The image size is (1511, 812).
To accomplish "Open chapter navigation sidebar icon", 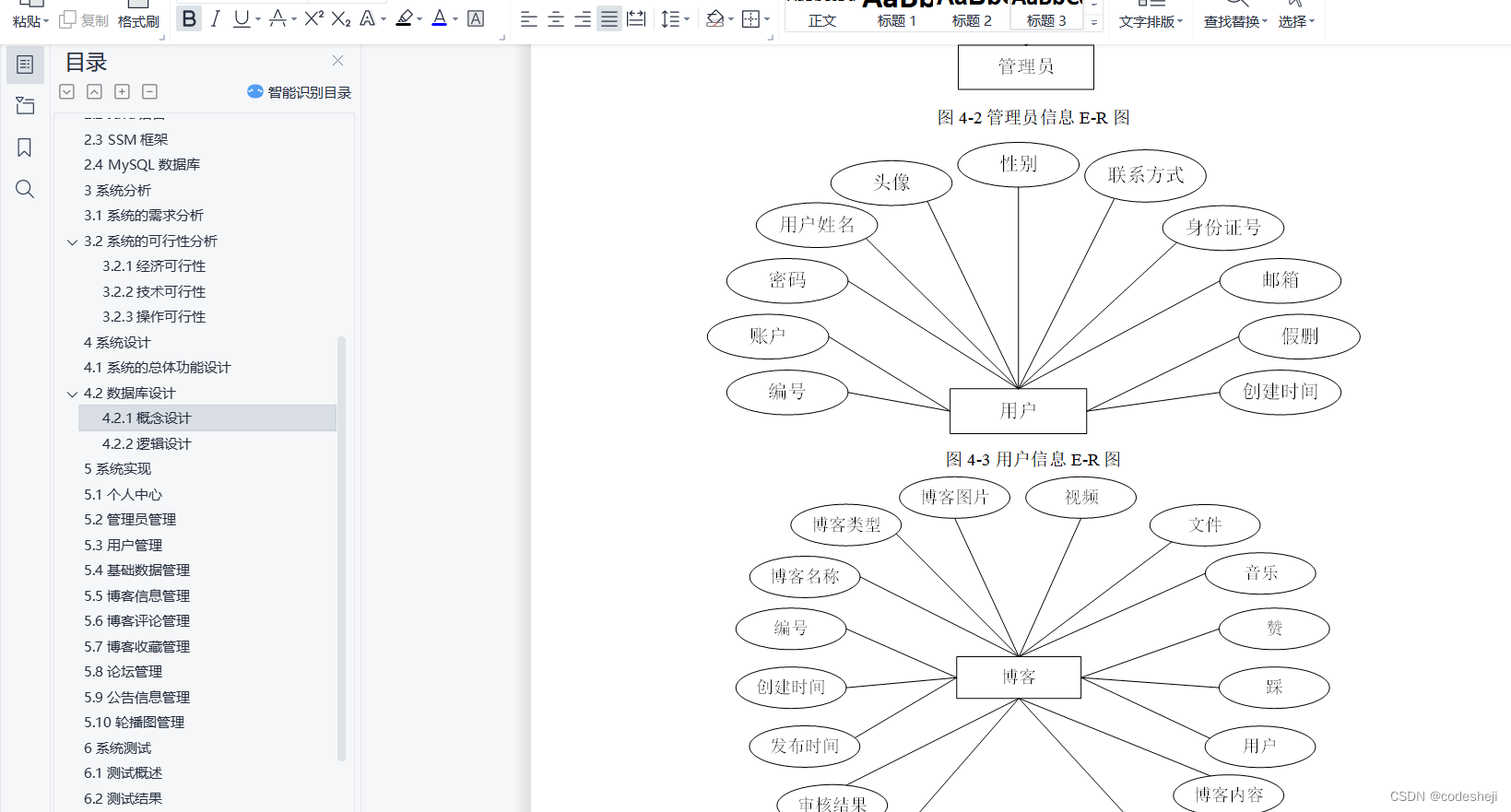I will 25,106.
